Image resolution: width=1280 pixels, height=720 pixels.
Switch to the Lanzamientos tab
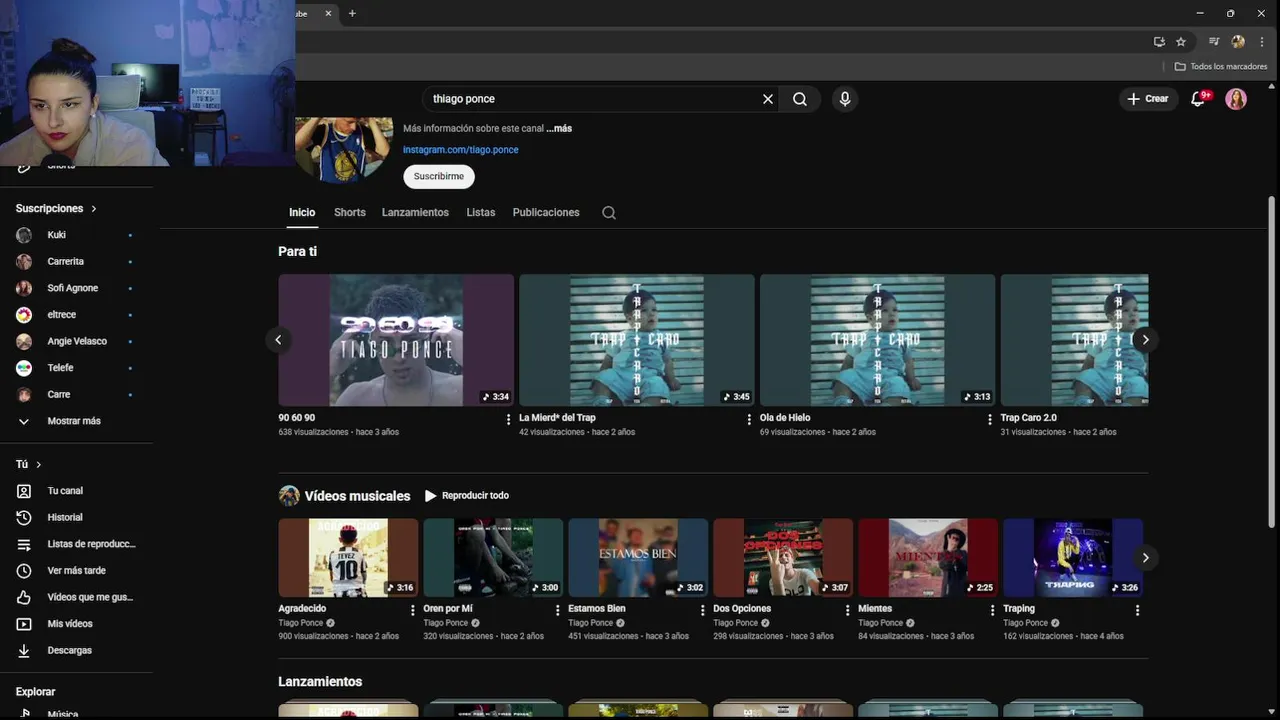click(x=415, y=212)
